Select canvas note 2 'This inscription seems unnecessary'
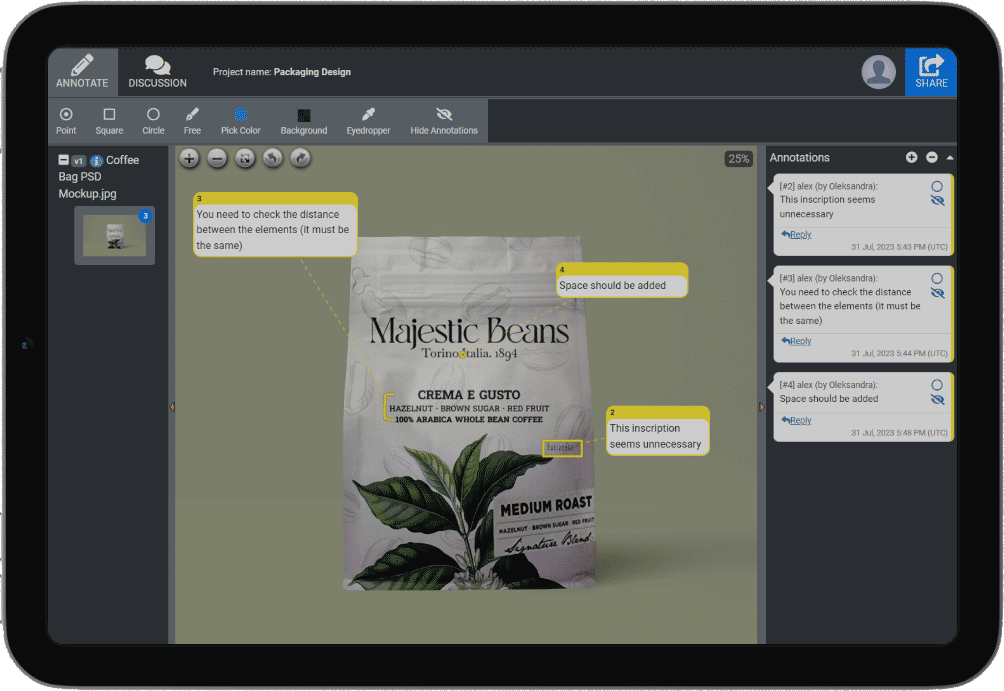1004x691 pixels. click(657, 431)
